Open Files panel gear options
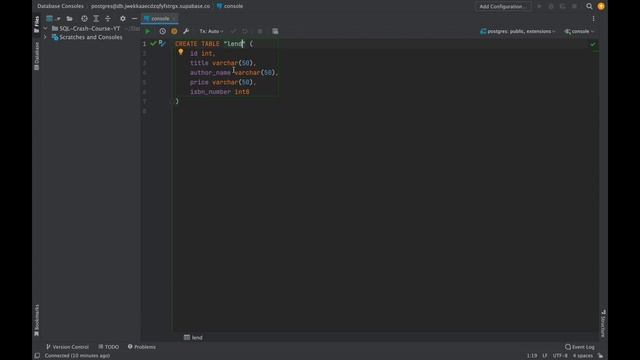This screenshot has height=360, width=640. pyautogui.click(x=122, y=18)
